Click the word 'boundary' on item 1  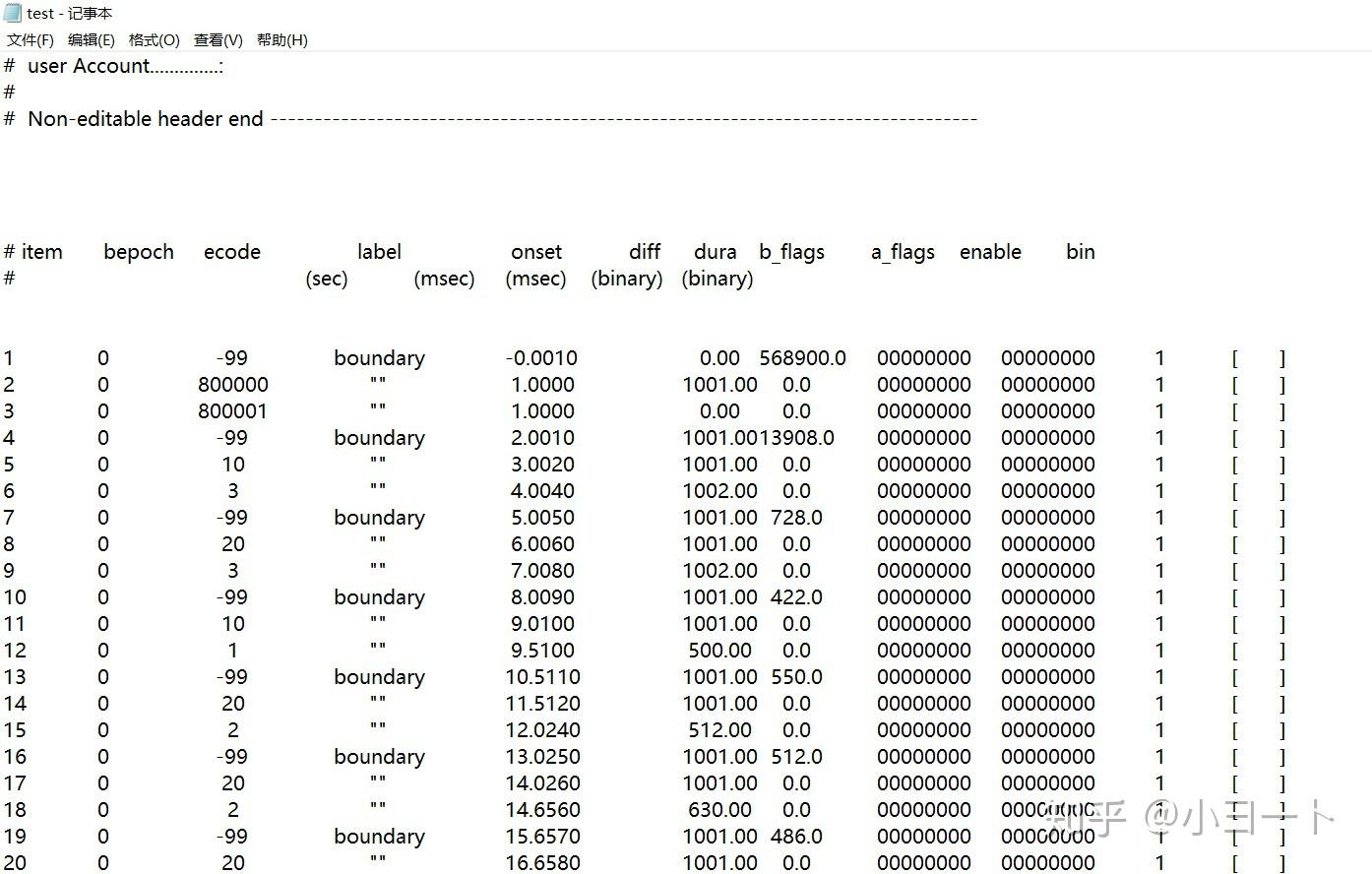(x=379, y=358)
